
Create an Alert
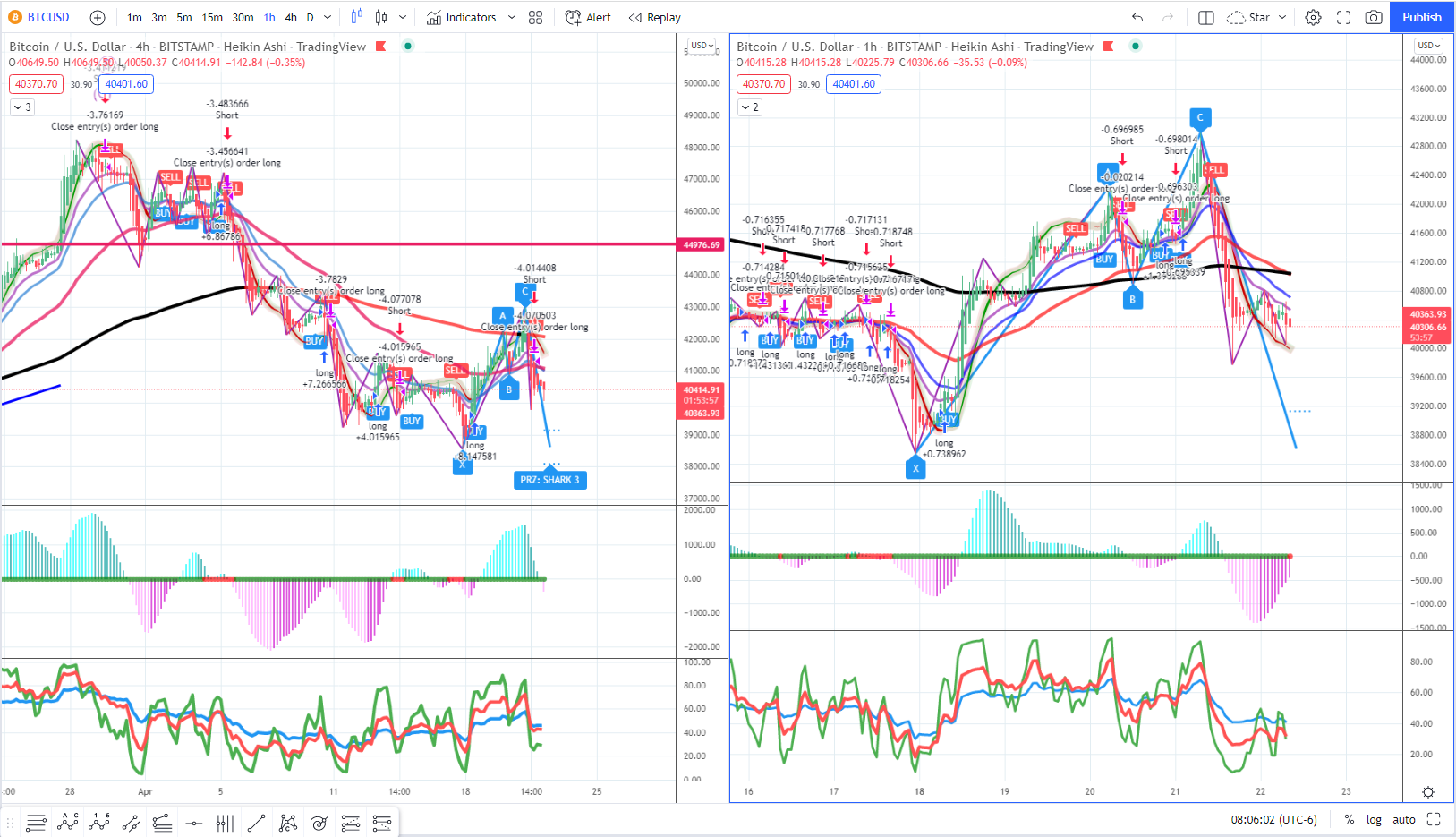(x=588, y=17)
